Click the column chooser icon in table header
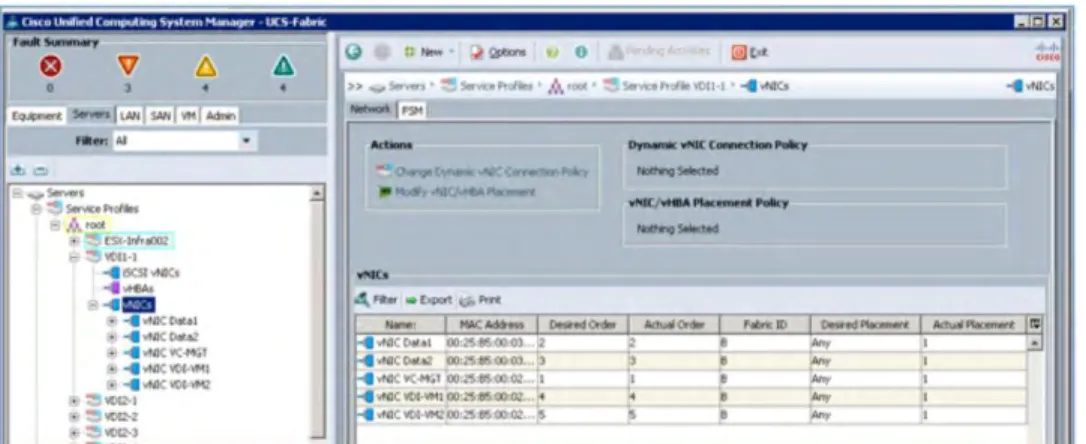Screen dimensions: 1086x444 (1037, 324)
